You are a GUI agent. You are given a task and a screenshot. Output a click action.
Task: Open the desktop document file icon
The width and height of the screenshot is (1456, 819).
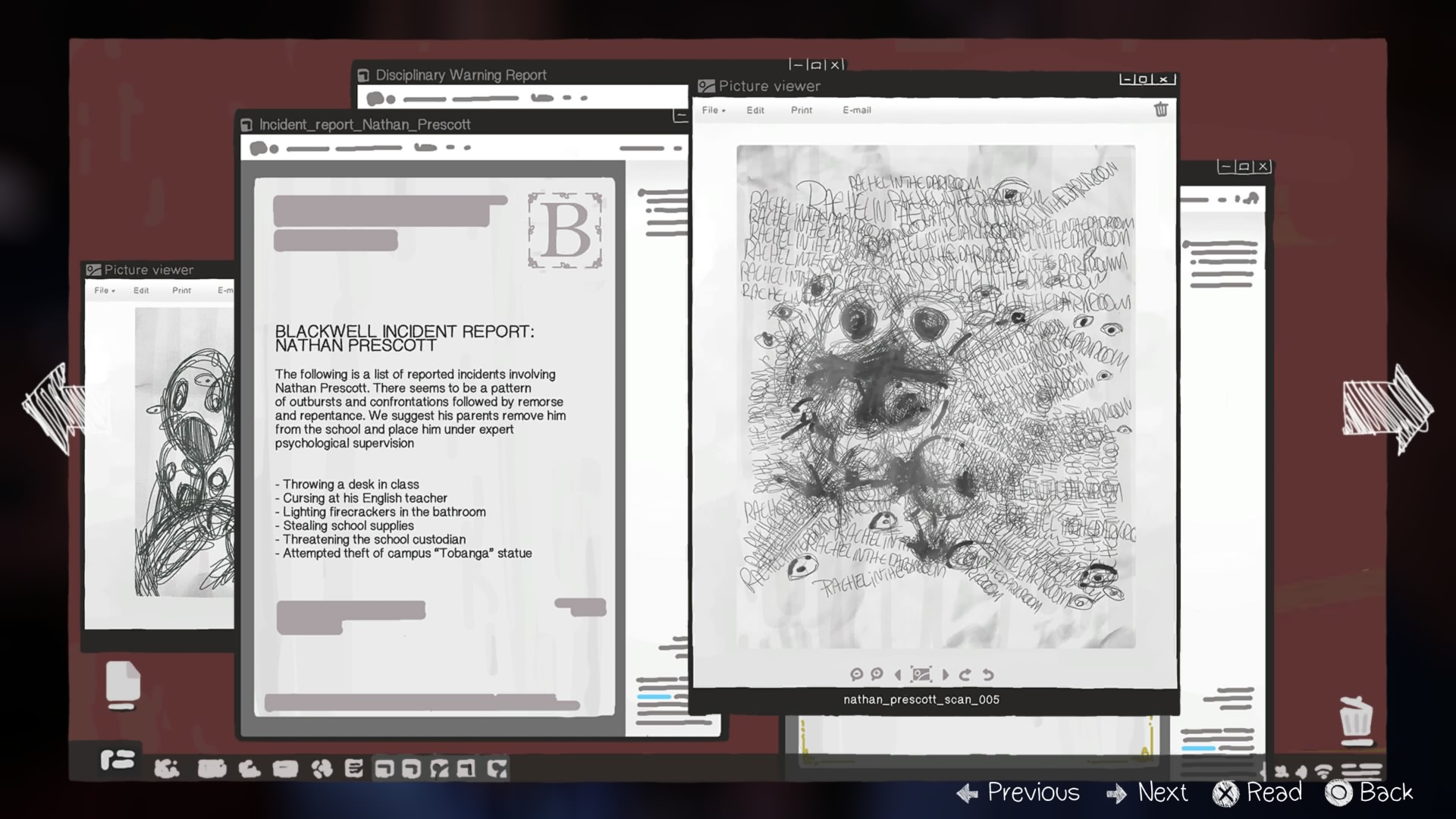click(x=123, y=685)
